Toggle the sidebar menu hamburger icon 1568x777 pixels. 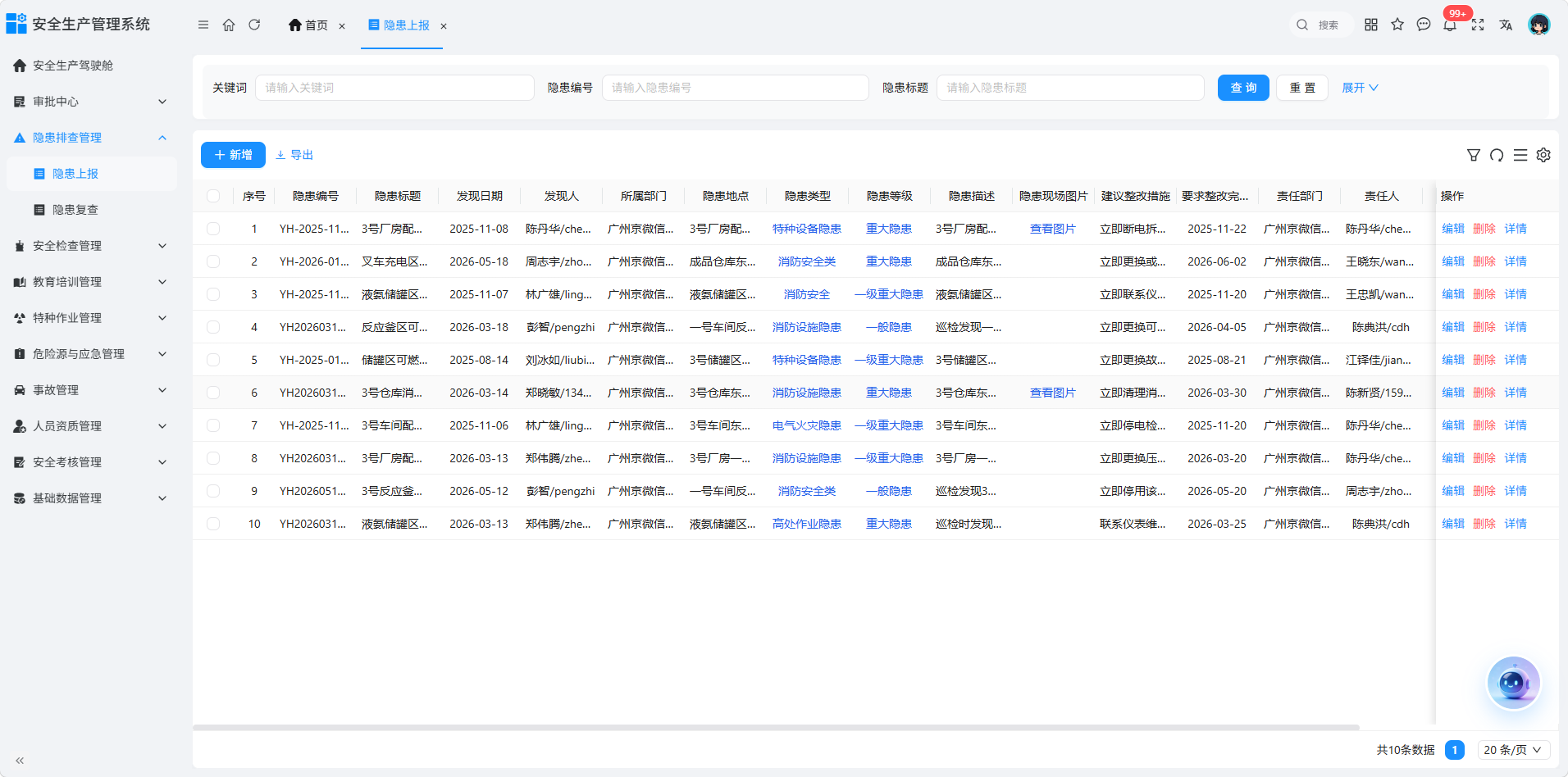tap(203, 25)
